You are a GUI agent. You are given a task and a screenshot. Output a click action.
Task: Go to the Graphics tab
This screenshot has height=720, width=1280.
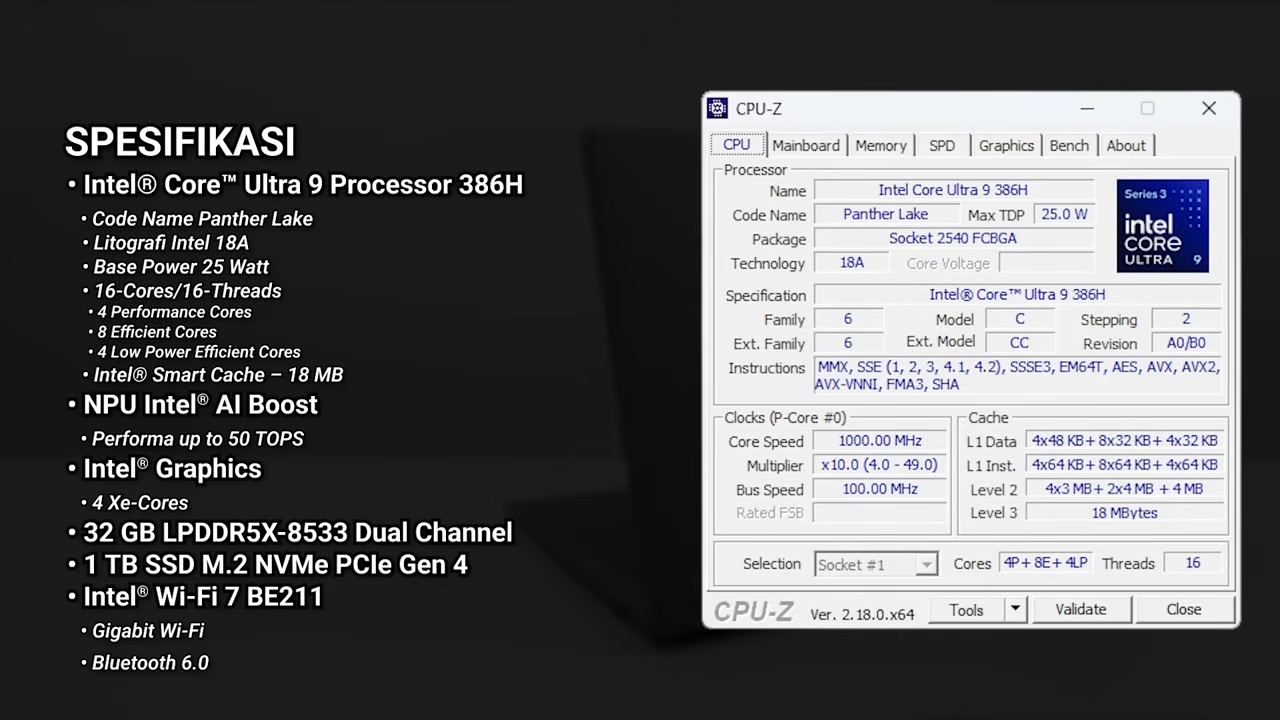pyautogui.click(x=1006, y=145)
